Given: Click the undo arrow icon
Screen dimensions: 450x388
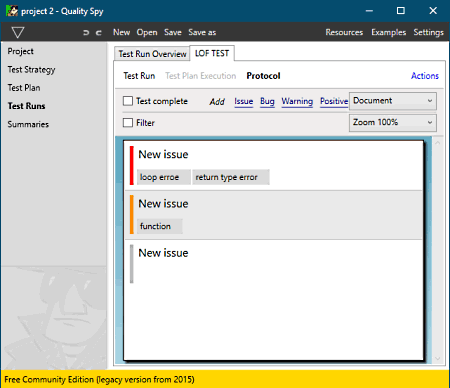Looking at the screenshot, I should point(86,33).
